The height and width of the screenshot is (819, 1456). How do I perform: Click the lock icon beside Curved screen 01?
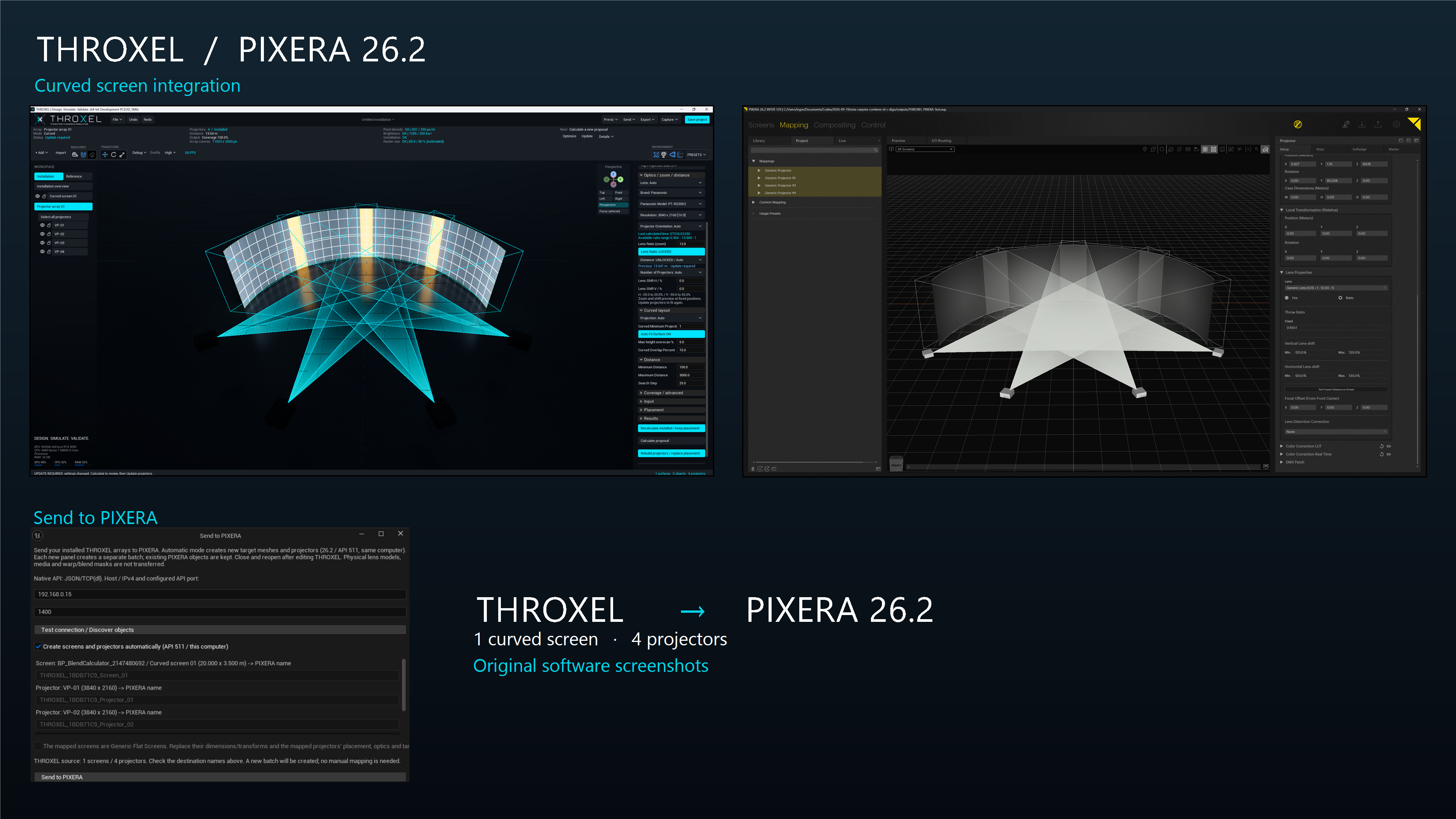tap(44, 196)
